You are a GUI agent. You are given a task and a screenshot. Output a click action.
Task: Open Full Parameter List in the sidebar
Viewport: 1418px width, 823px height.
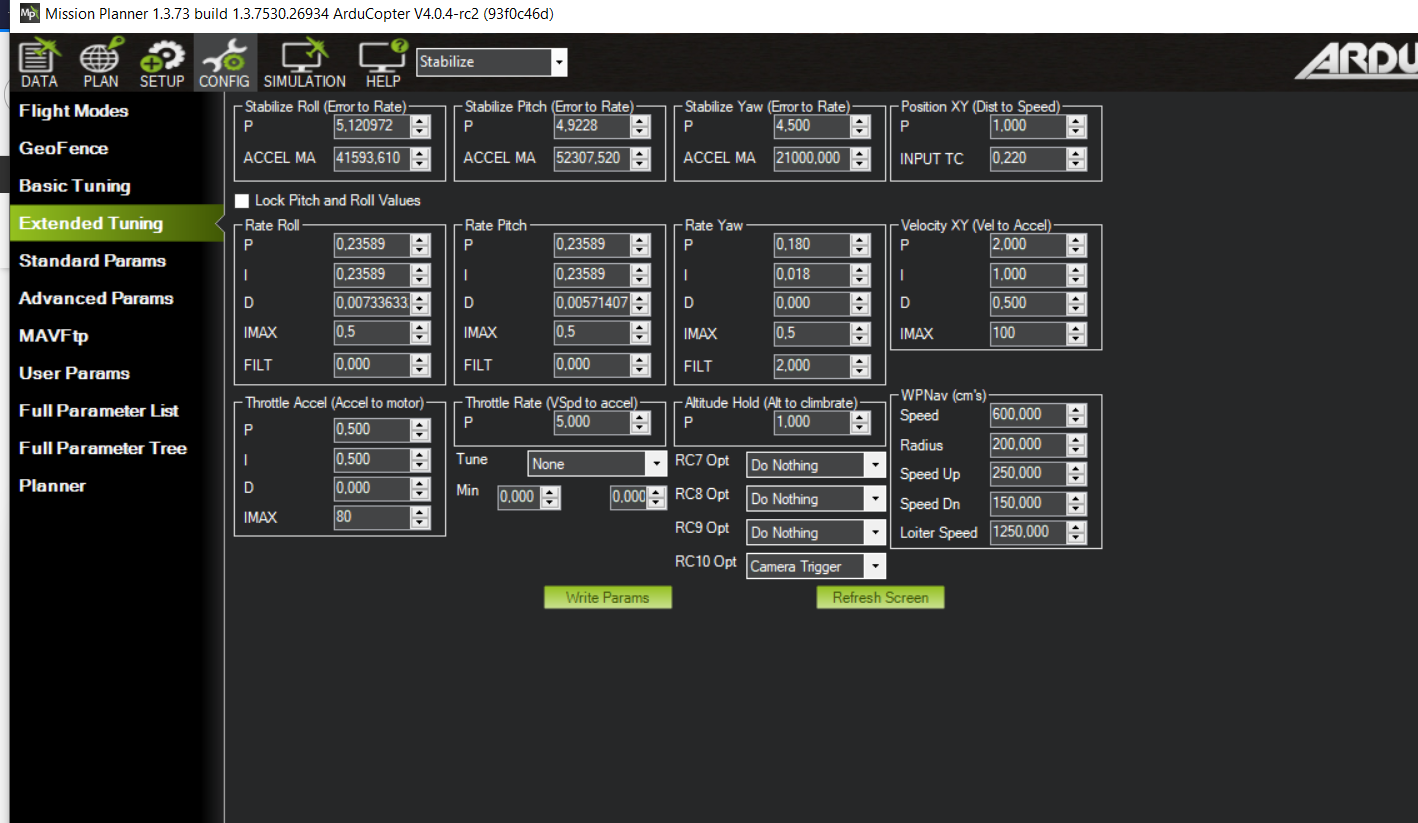99,411
